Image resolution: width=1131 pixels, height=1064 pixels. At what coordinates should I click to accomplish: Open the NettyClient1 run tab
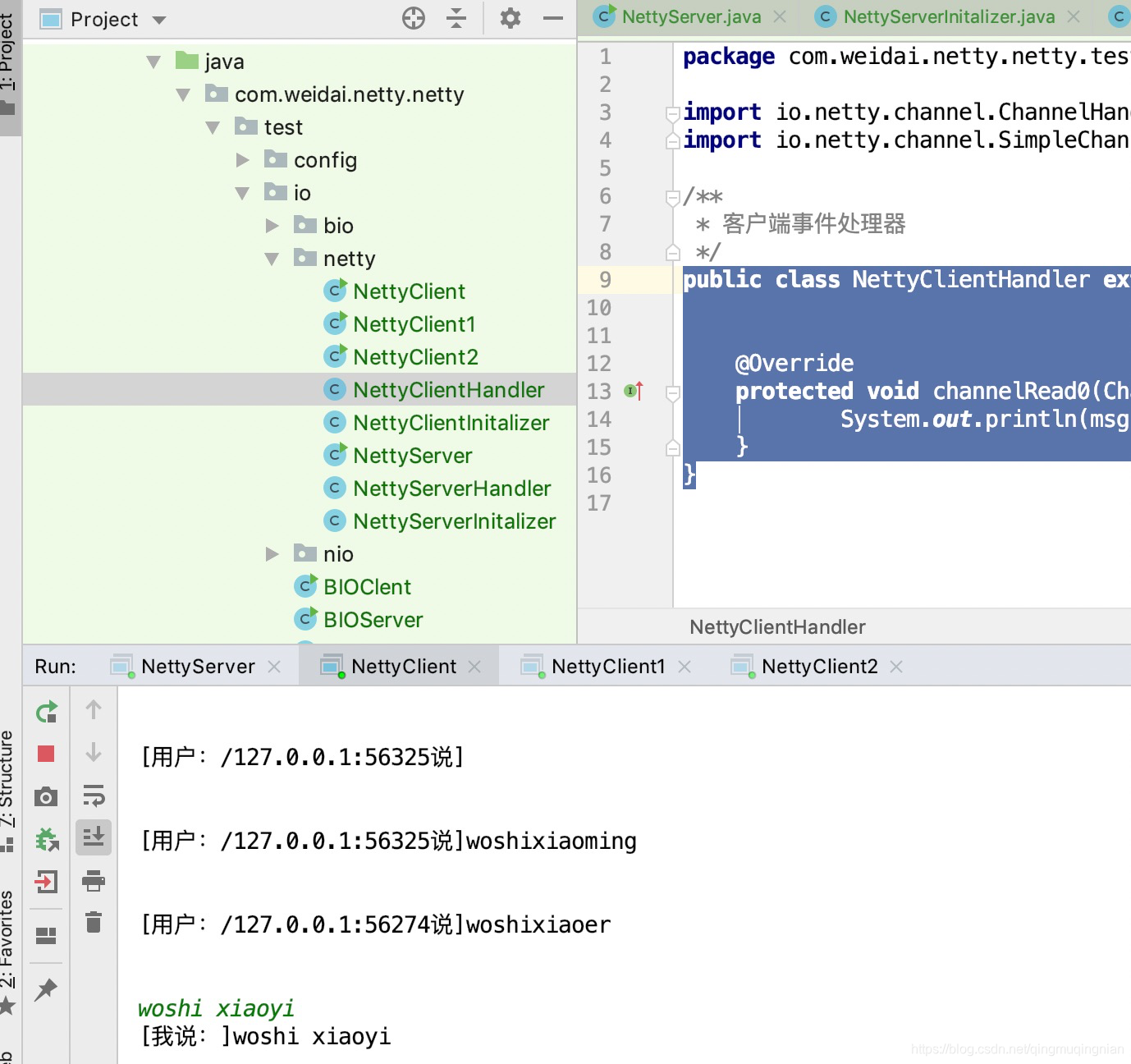click(x=608, y=667)
